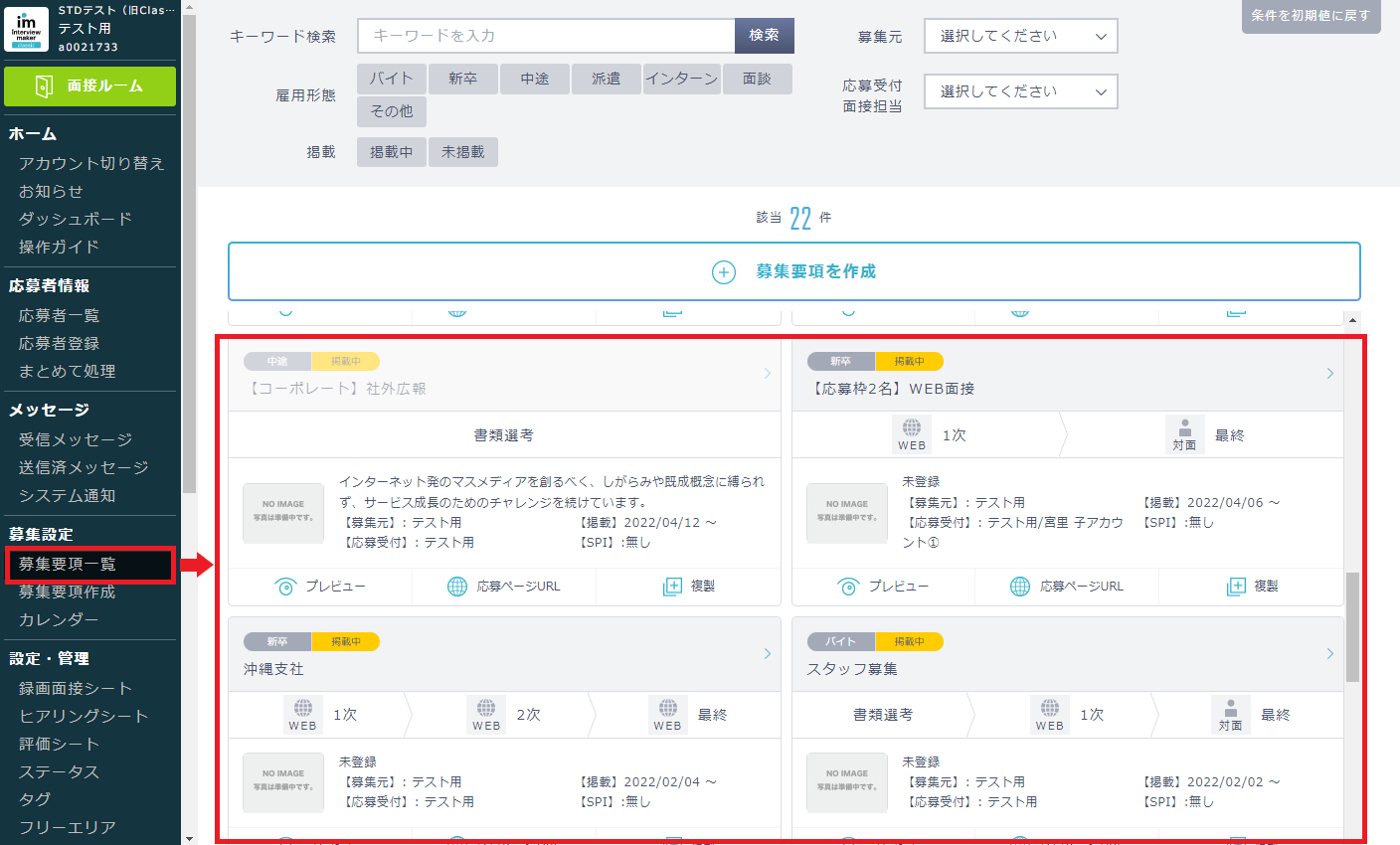The image size is (1400, 845).
Task: Expand the 【応募枠2名】WEB面接 card chevron
Action: pyautogui.click(x=1330, y=374)
